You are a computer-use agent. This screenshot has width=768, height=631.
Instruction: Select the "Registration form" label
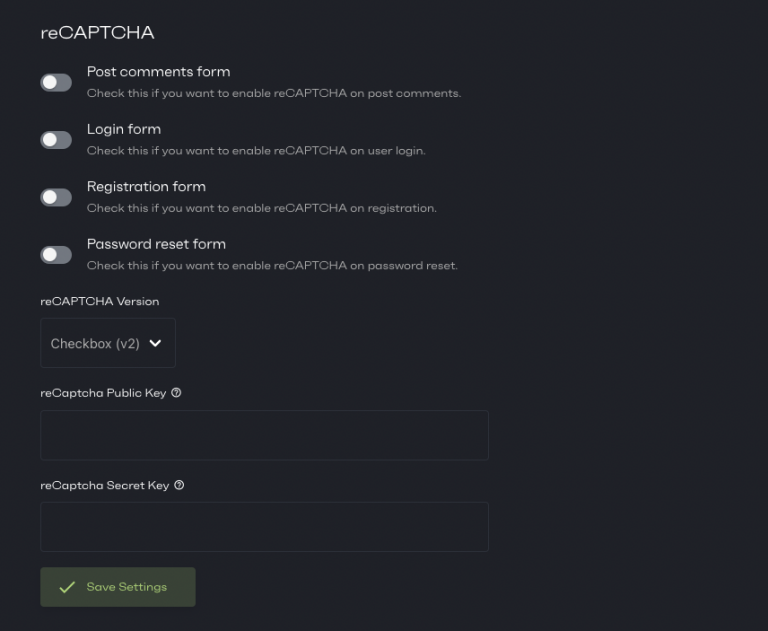pos(146,186)
